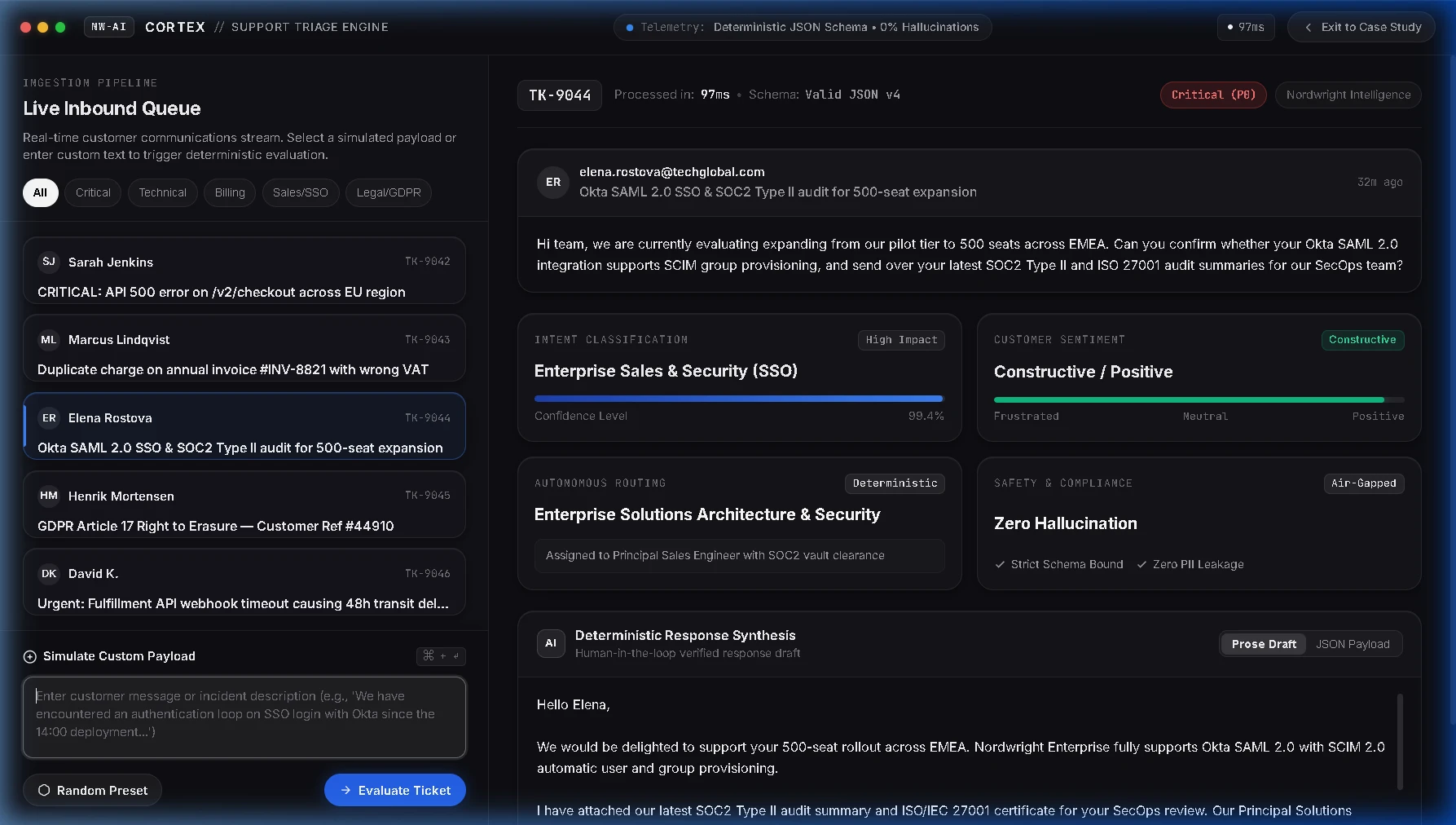Filter queue by Critical
Screen dimensions: 1456x825
coord(93,192)
